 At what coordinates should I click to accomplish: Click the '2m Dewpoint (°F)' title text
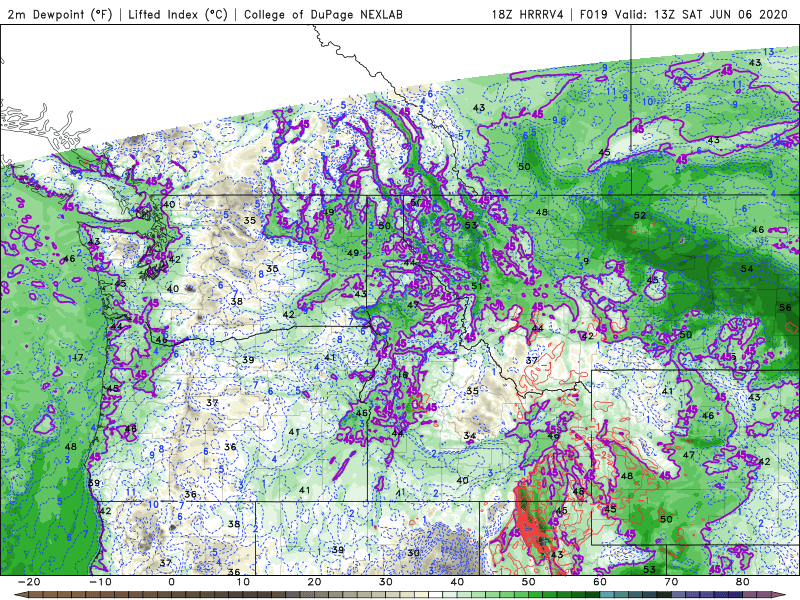point(59,14)
